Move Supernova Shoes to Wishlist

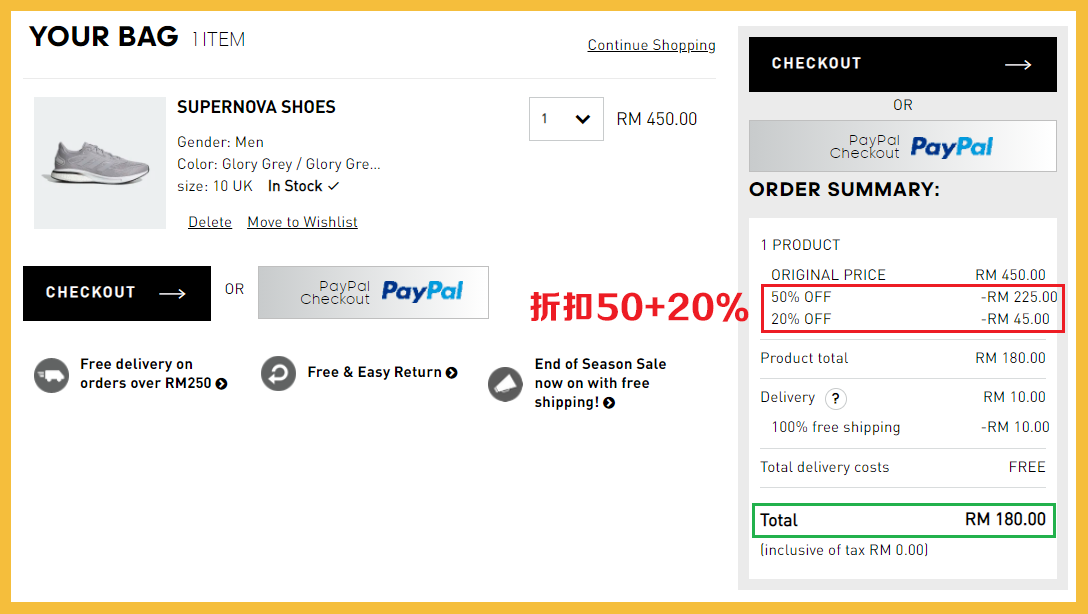point(302,222)
